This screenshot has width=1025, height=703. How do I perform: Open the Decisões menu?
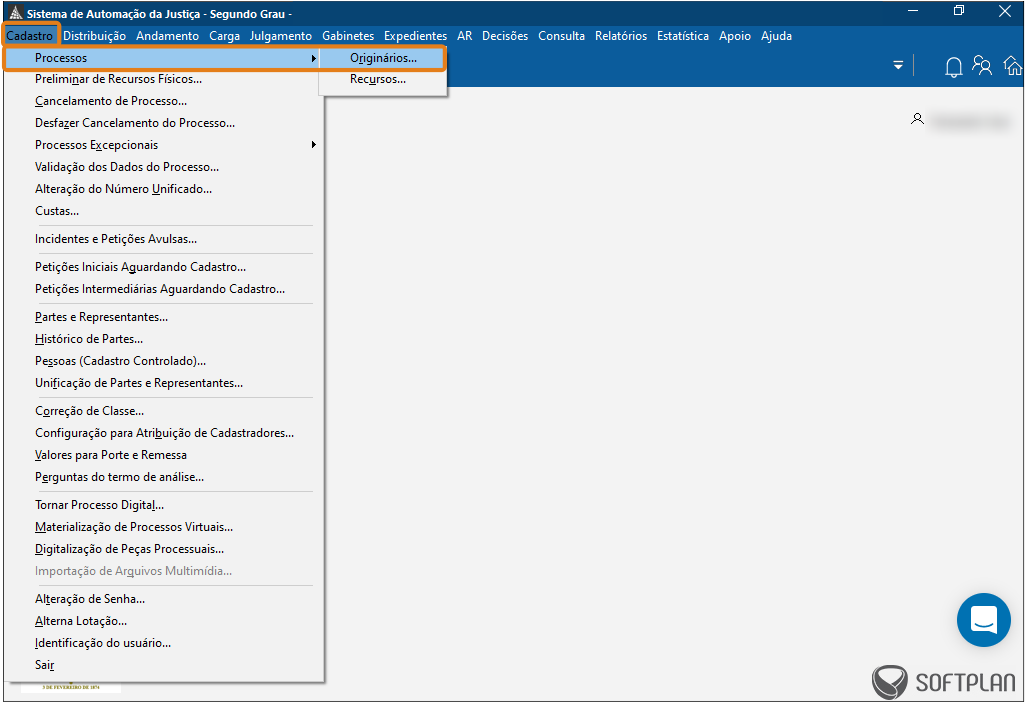[x=505, y=36]
